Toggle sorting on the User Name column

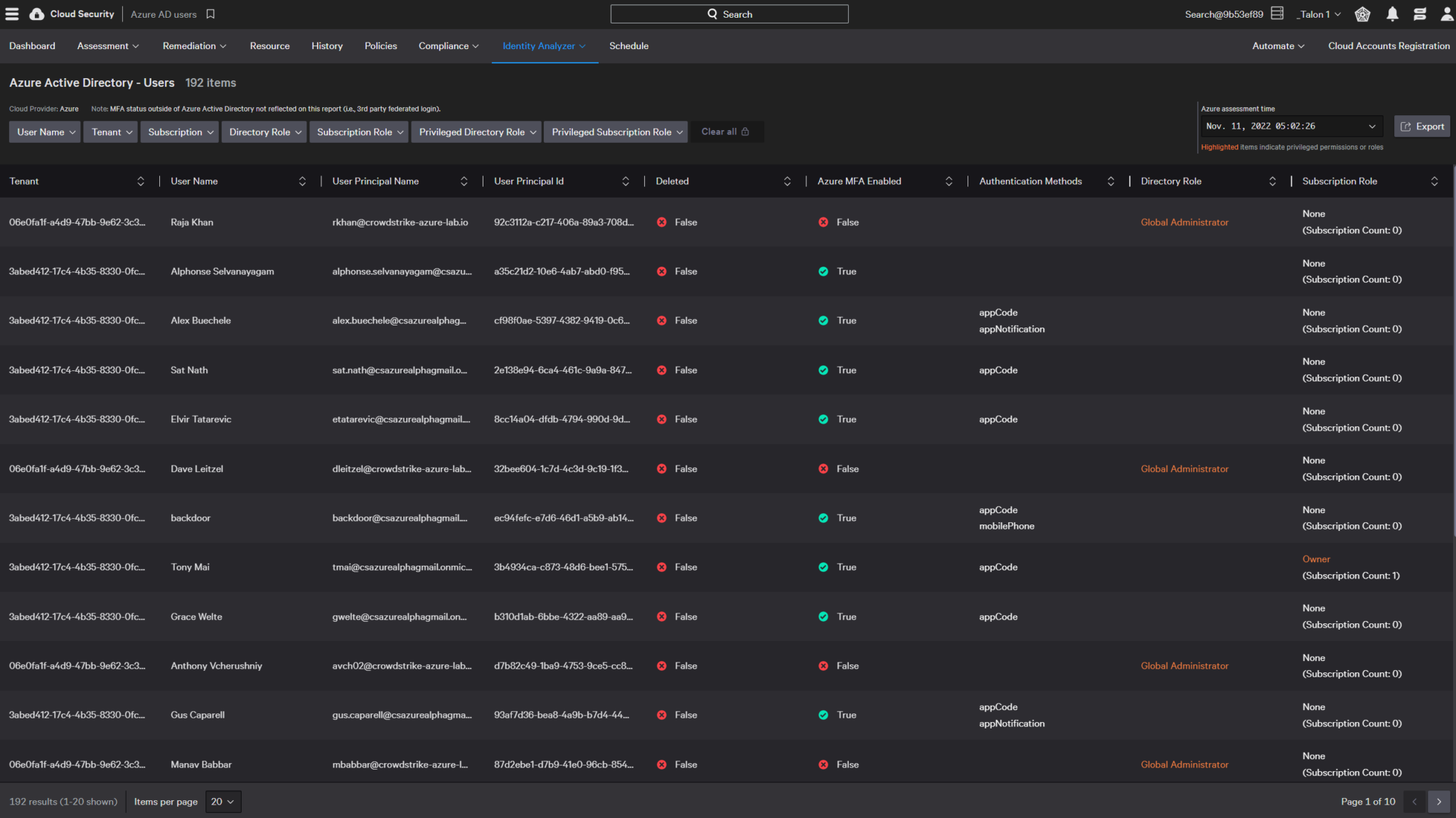pyautogui.click(x=302, y=181)
